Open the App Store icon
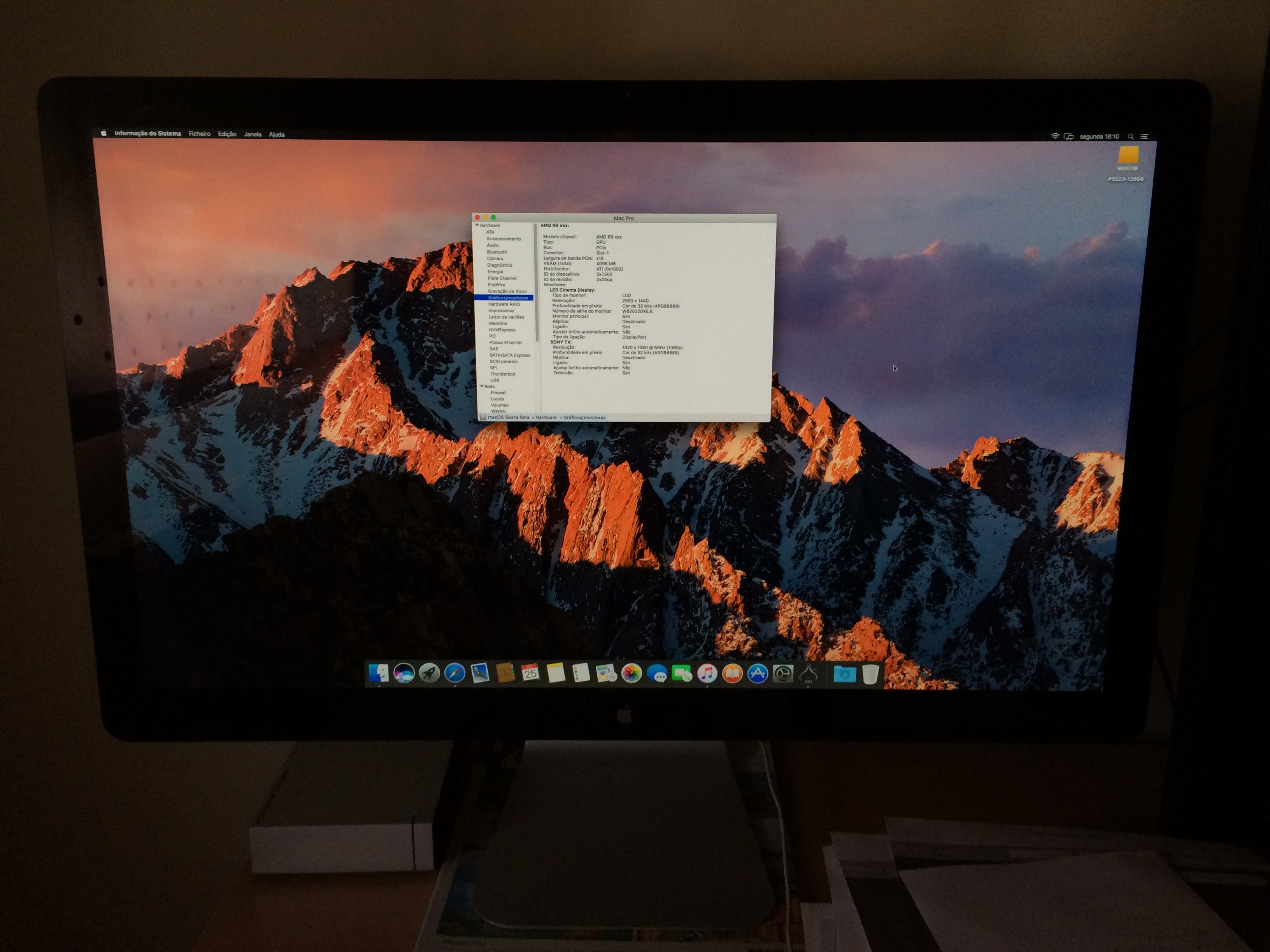The height and width of the screenshot is (952, 1270). [758, 674]
